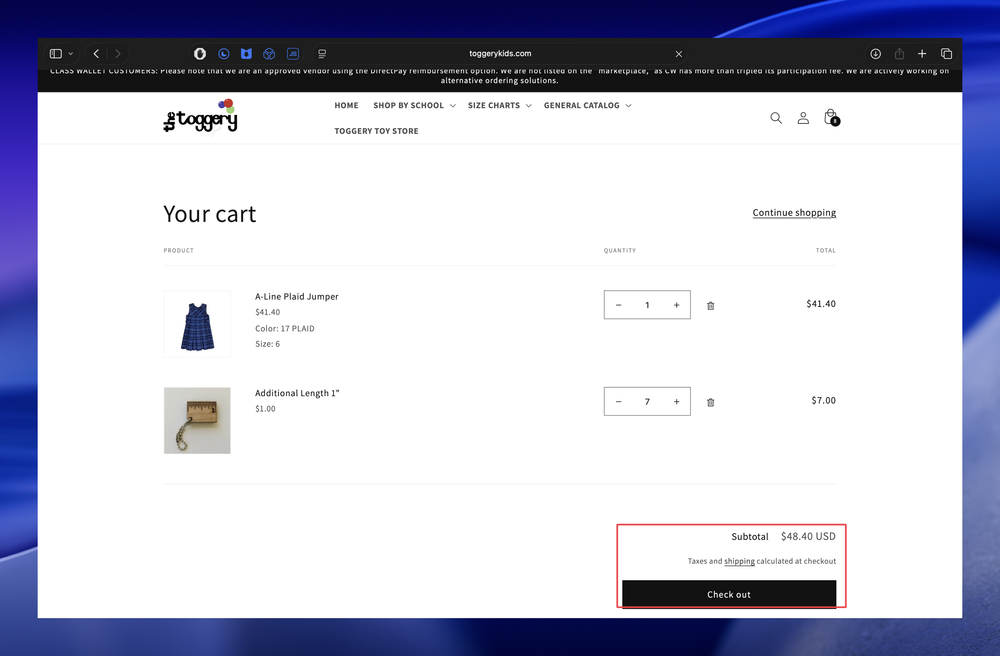Click the Continue shopping link
1000x656 pixels.
794,212
